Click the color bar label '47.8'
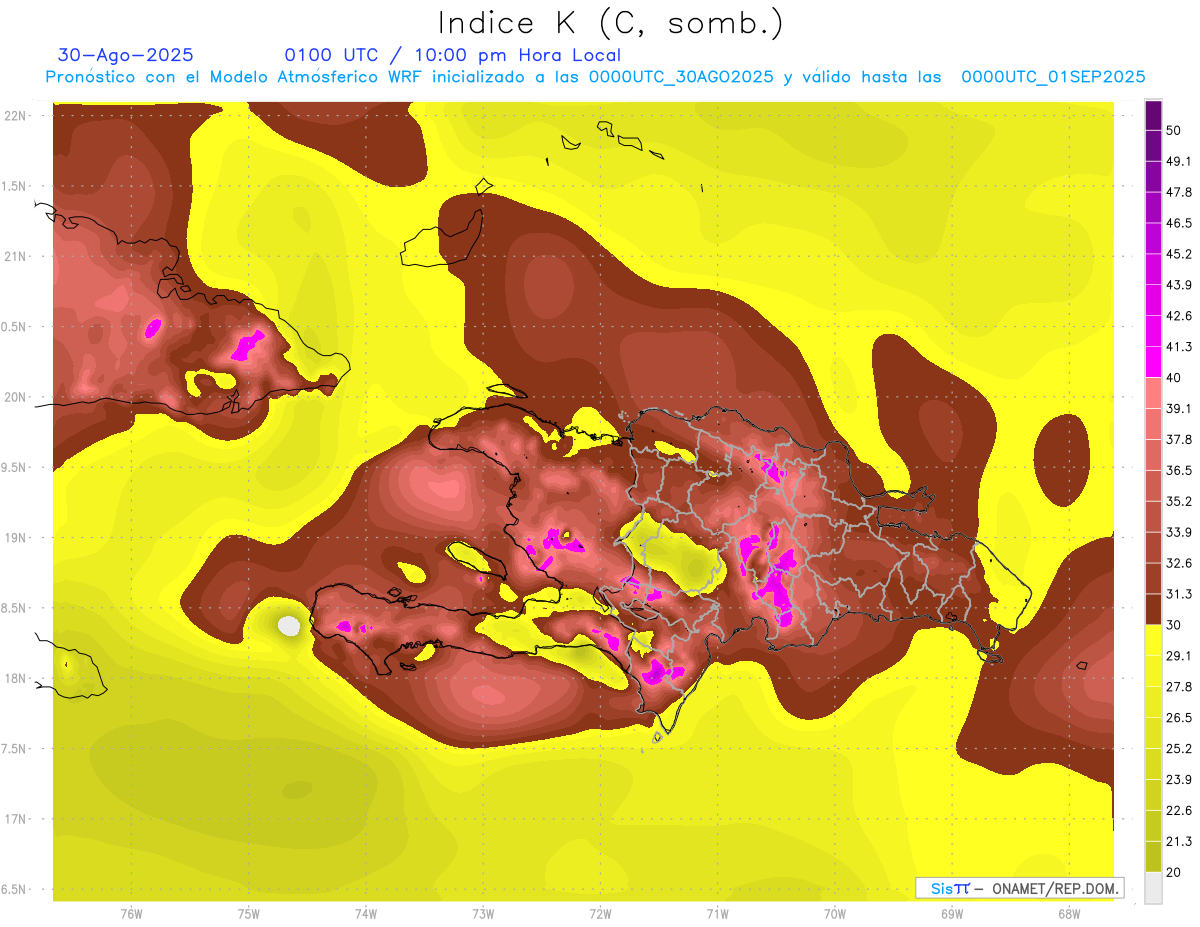 point(1178,192)
